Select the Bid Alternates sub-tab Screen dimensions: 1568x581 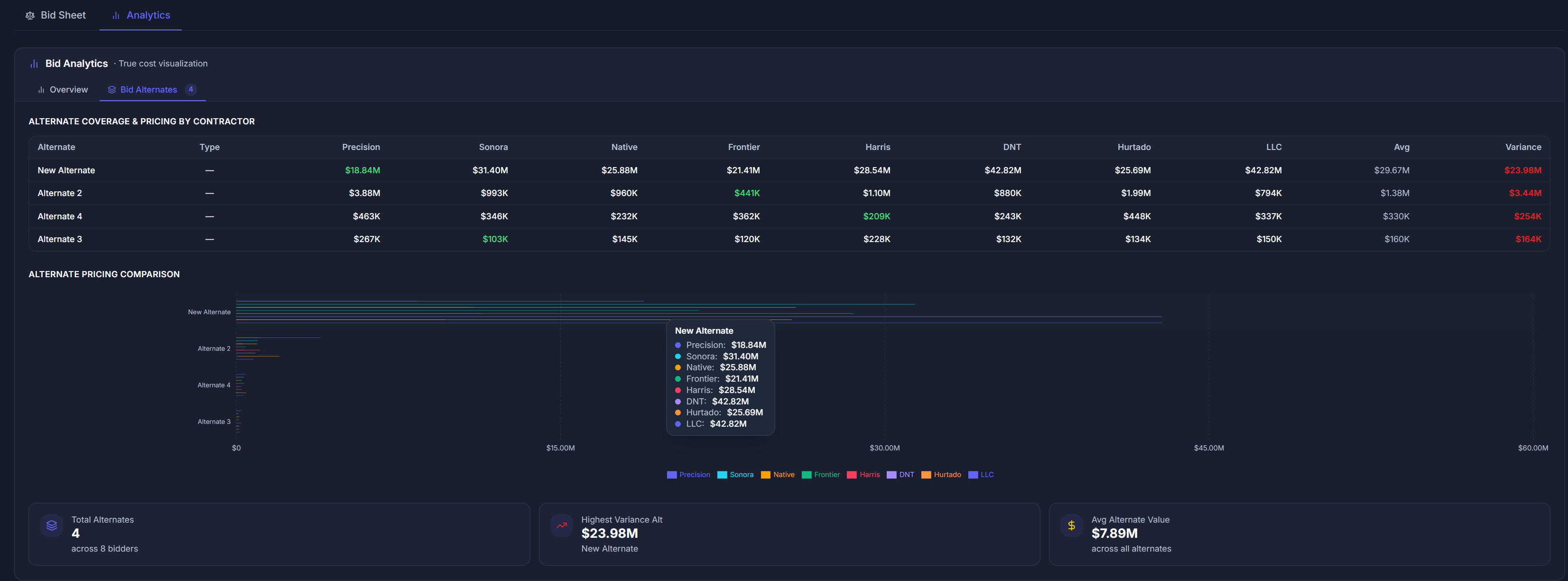point(152,90)
